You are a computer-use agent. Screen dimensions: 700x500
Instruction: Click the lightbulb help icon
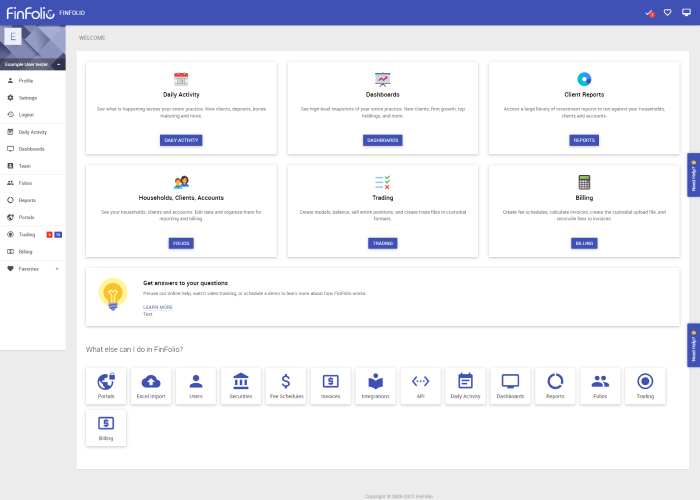point(113,294)
